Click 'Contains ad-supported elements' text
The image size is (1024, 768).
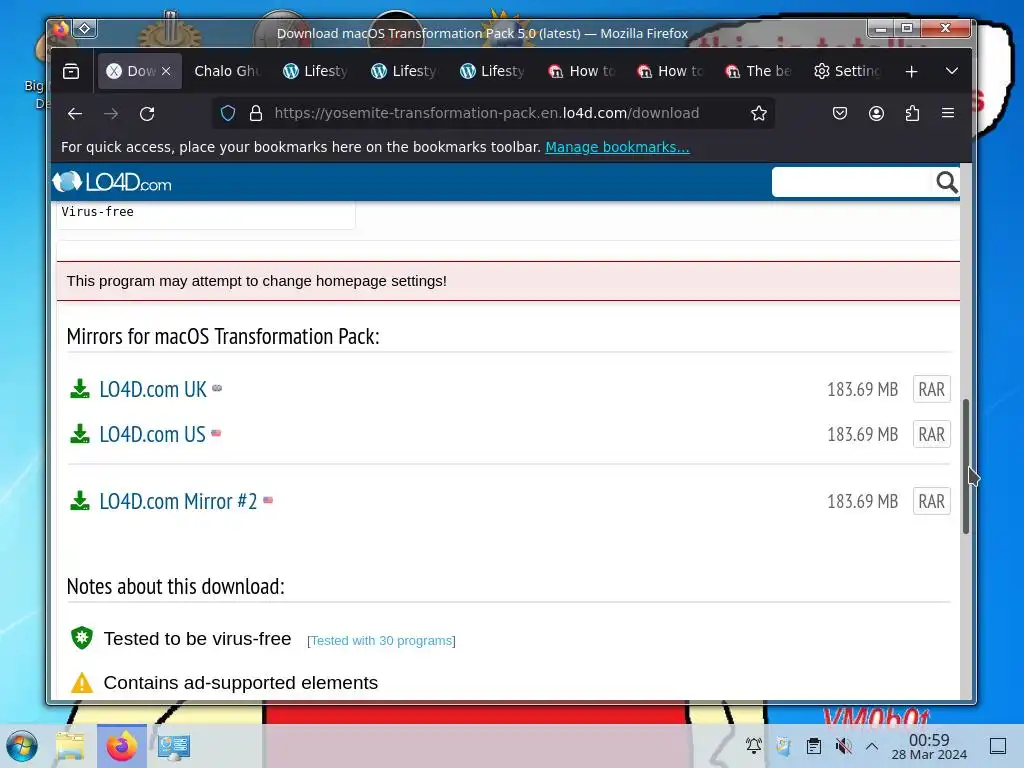click(x=240, y=682)
